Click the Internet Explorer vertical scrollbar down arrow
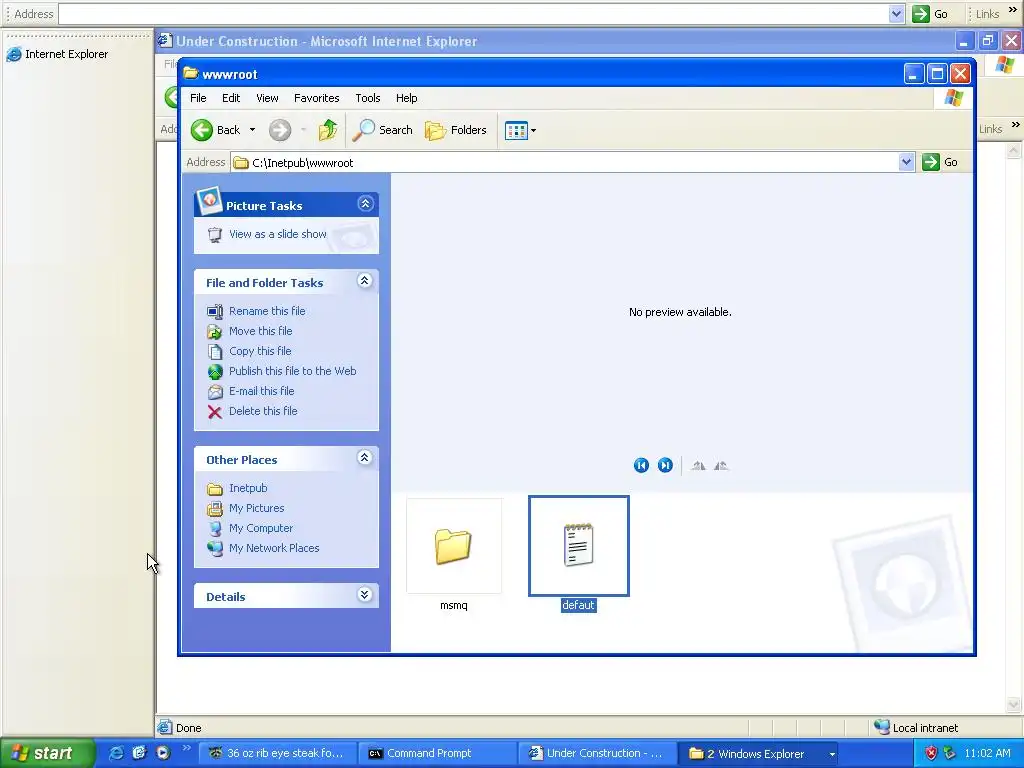Viewport: 1024px width, 768px height. [1014, 705]
